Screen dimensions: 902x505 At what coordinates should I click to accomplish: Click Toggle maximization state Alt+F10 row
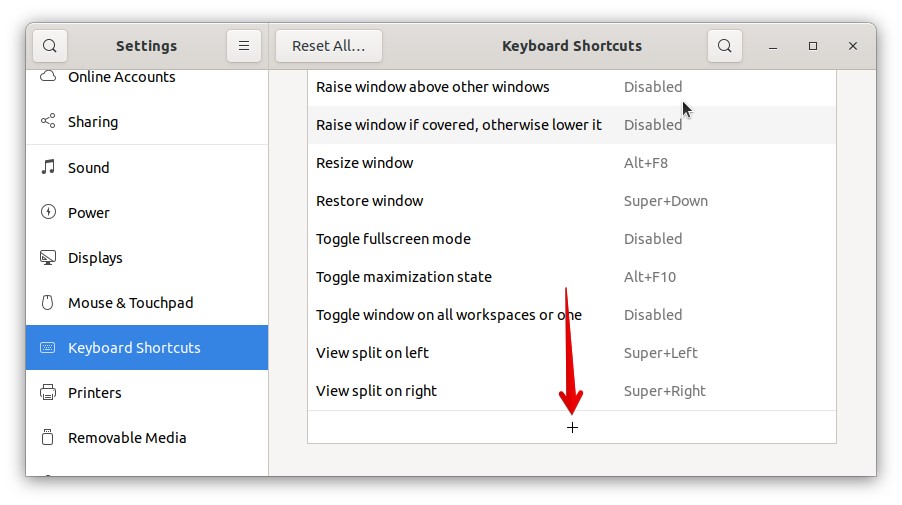571,277
